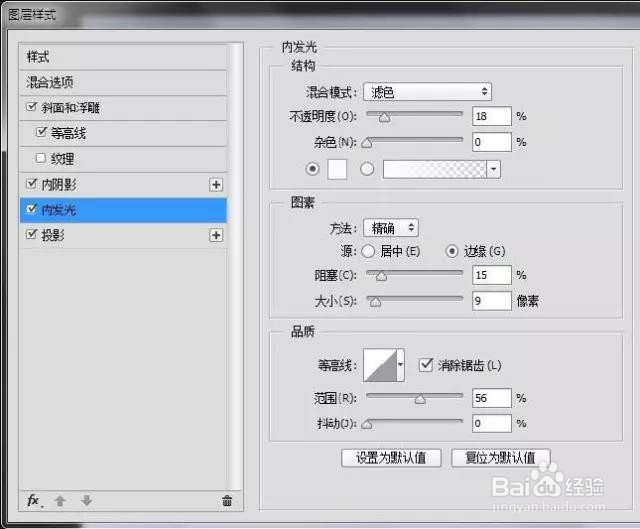Click the move effect down arrow
Screen dimensions: 640x529
(87, 500)
